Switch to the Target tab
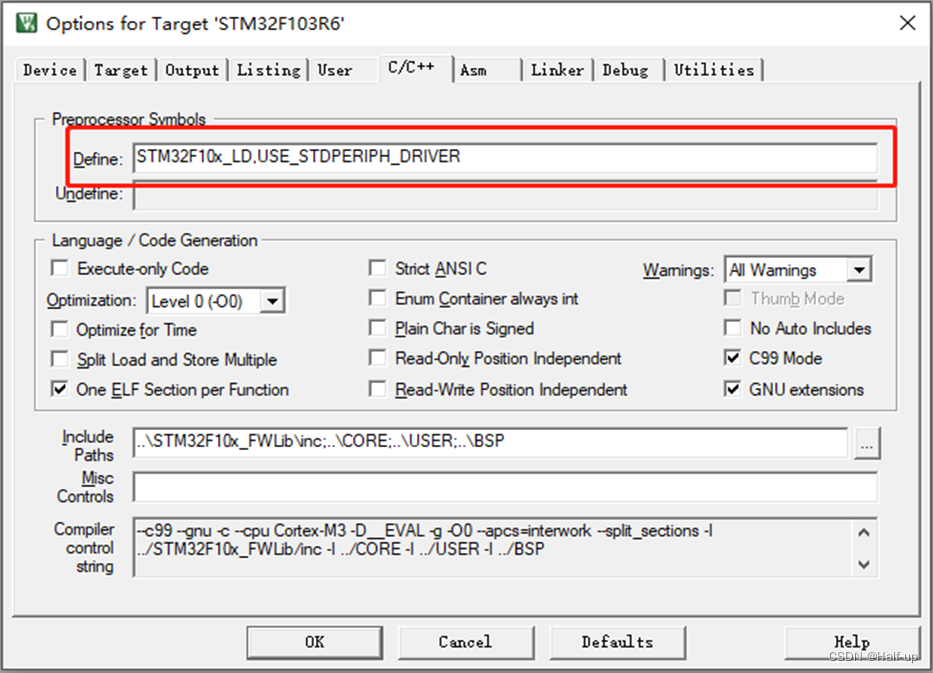The width and height of the screenshot is (933, 673). coord(121,70)
